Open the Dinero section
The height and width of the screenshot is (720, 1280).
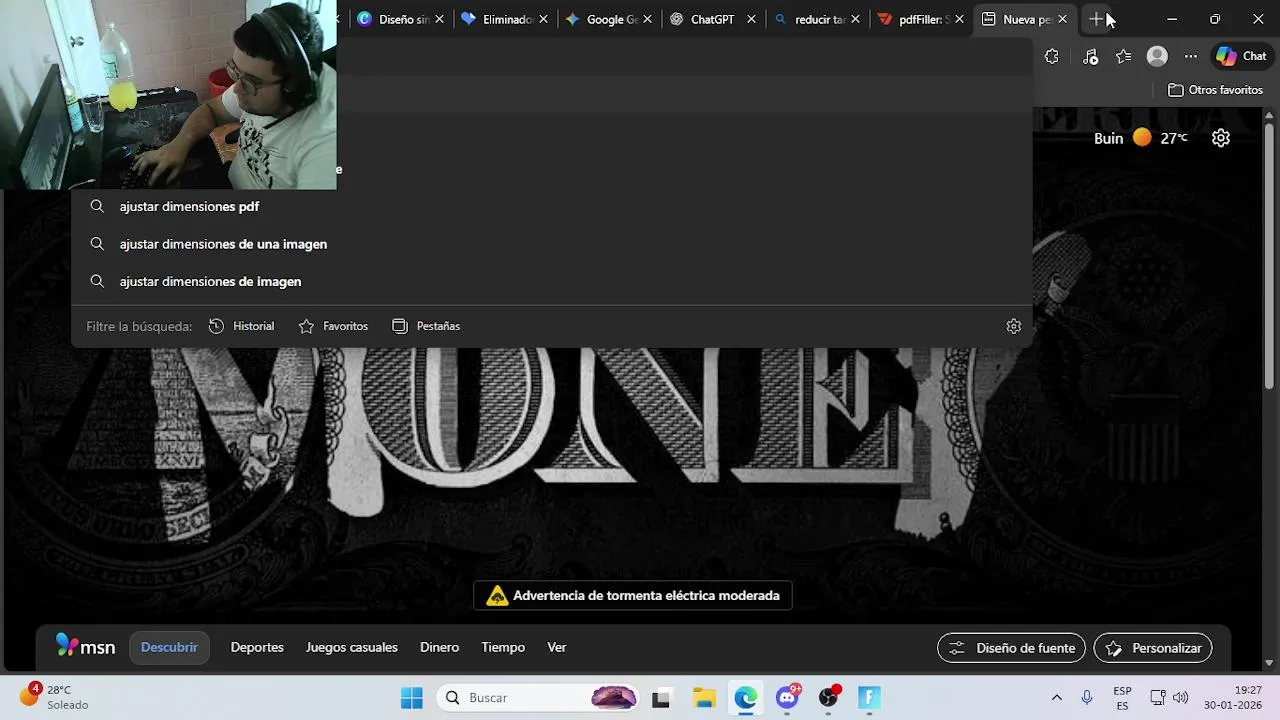coord(439,647)
